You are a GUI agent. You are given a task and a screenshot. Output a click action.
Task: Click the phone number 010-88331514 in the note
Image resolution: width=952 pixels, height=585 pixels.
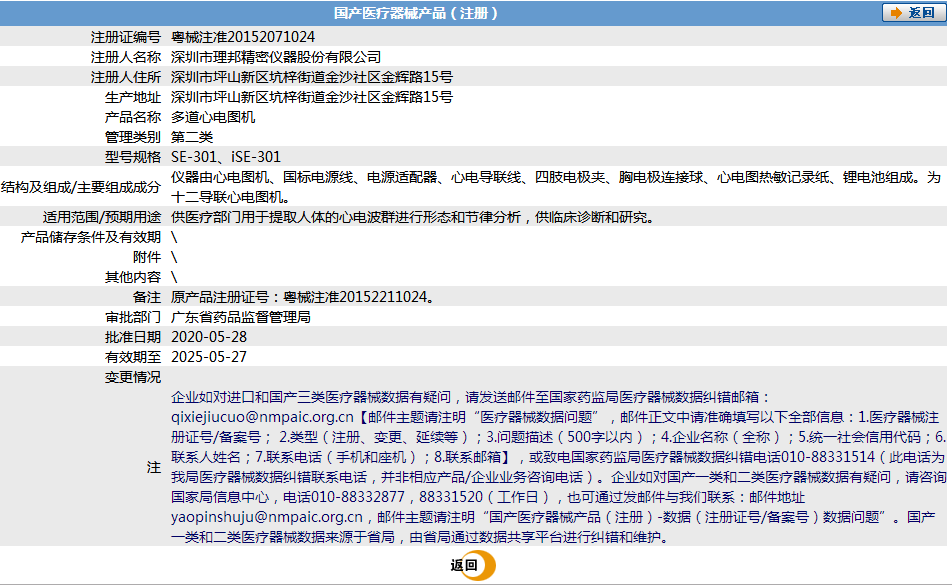(x=828, y=457)
